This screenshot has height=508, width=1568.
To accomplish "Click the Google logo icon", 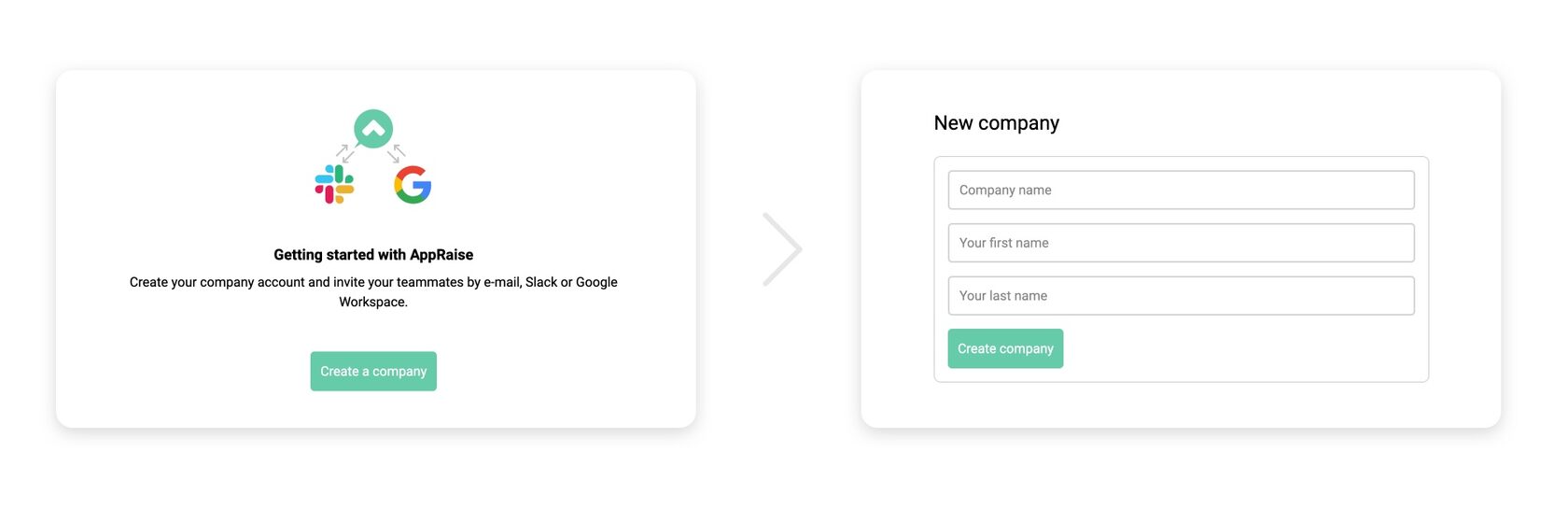I will [413, 185].
